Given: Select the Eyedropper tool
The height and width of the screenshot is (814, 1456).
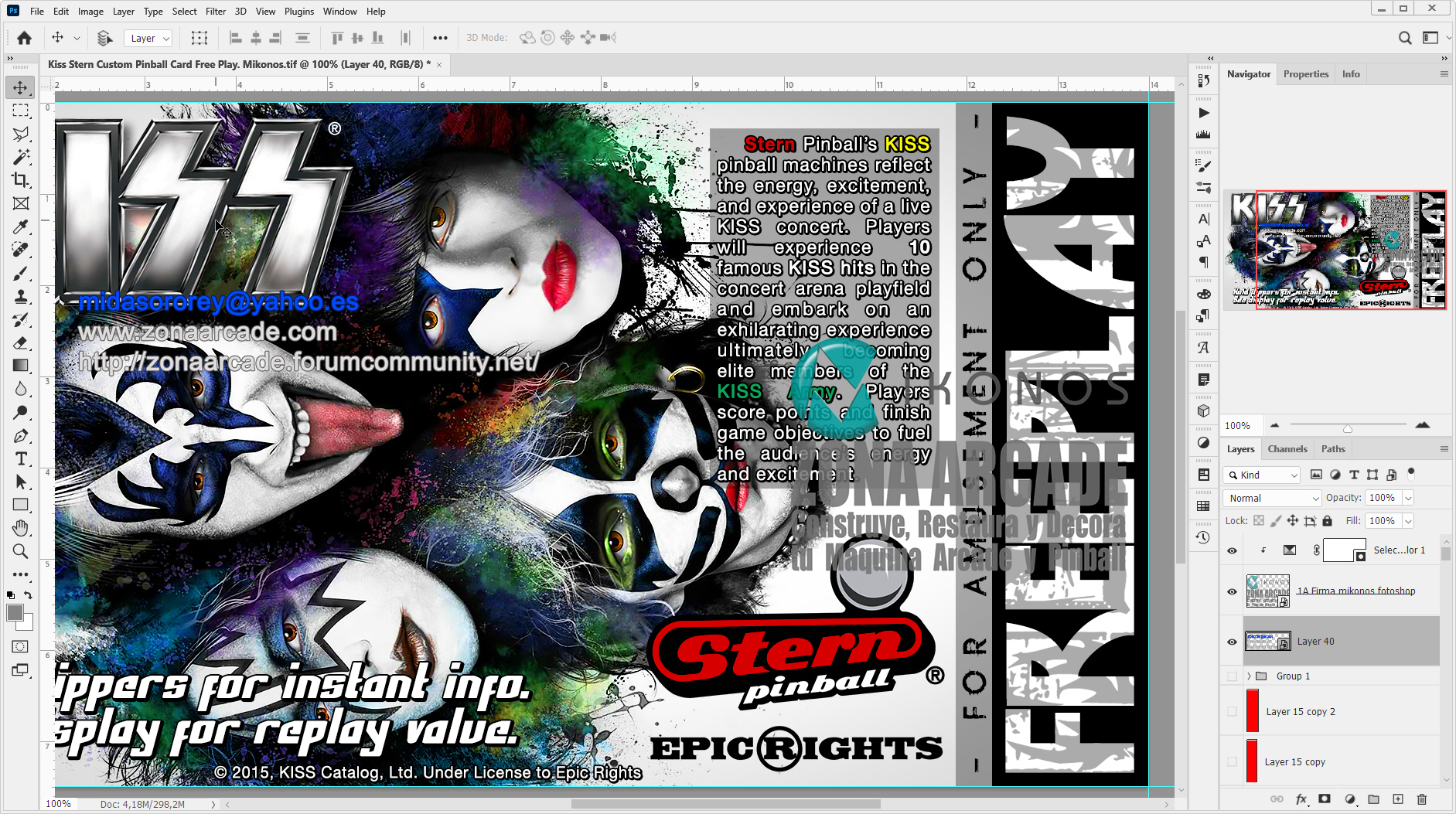Looking at the screenshot, I should 21,226.
